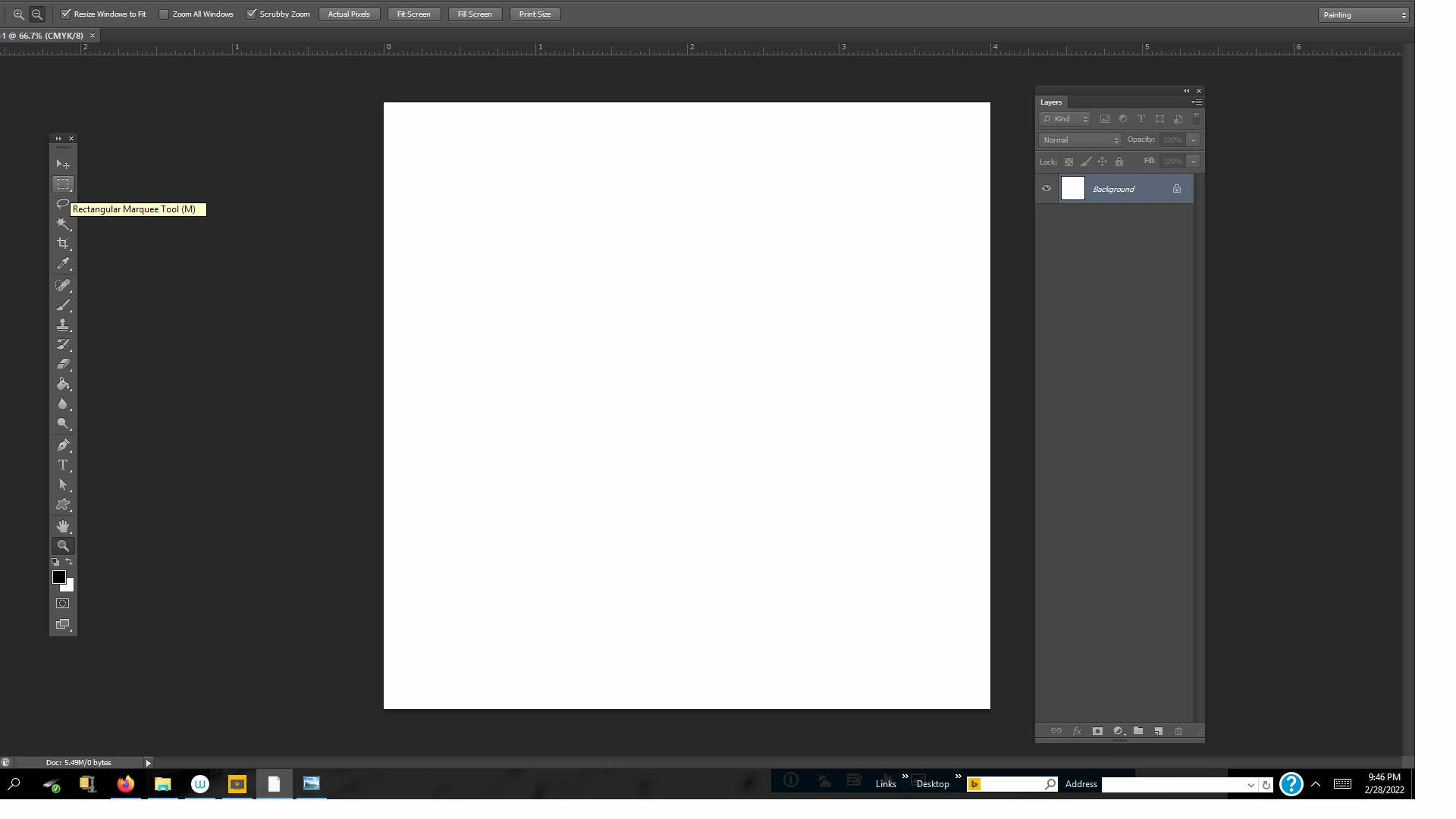Screen dimensions: 1456x819
Task: Open Firefox from the taskbar
Action: (x=126, y=784)
